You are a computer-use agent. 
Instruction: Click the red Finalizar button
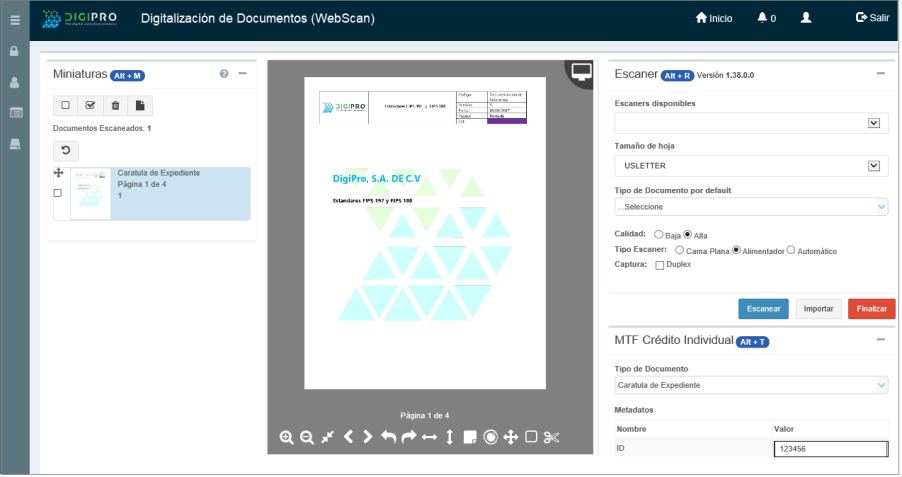click(x=871, y=309)
